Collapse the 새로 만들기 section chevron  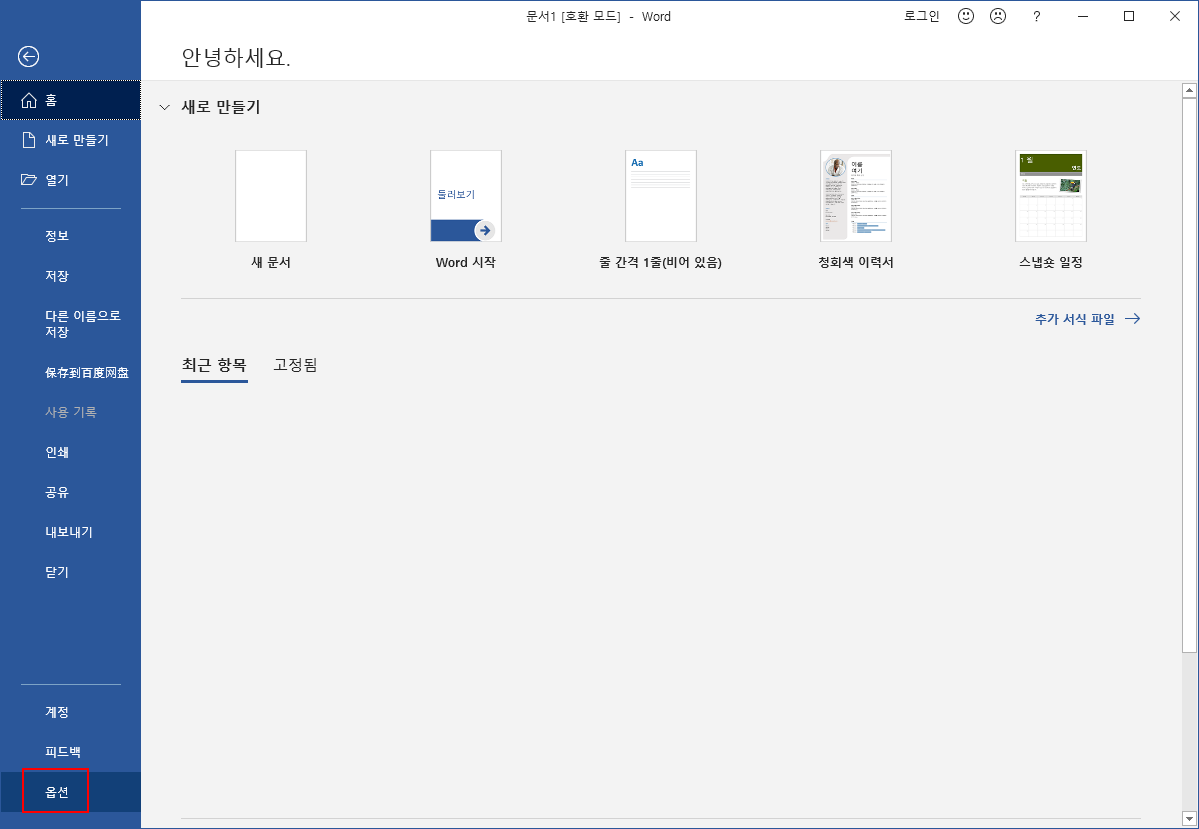click(x=164, y=108)
